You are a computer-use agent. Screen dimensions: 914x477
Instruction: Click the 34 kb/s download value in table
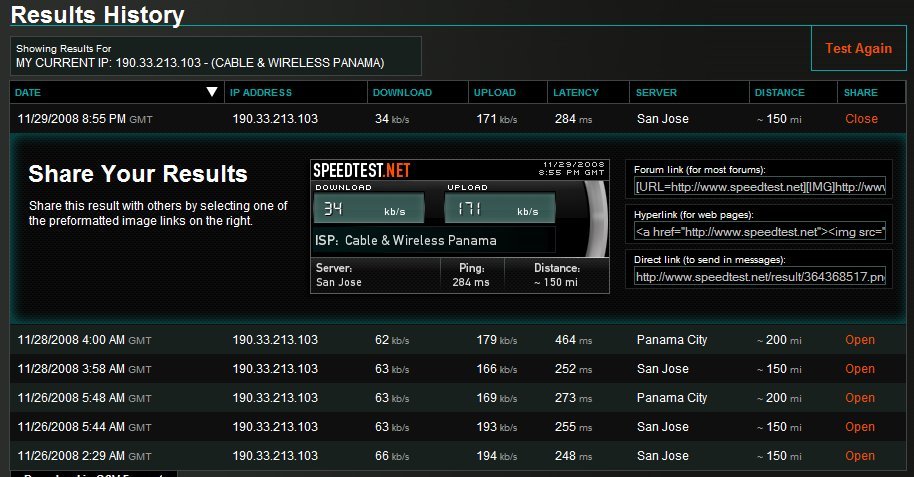[392, 119]
